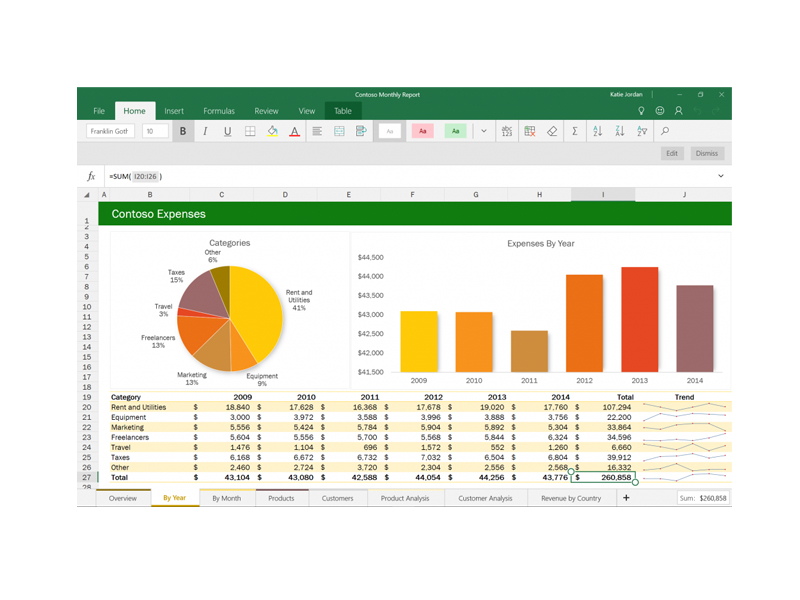
Task: Select column D header
Action: tap(285, 194)
